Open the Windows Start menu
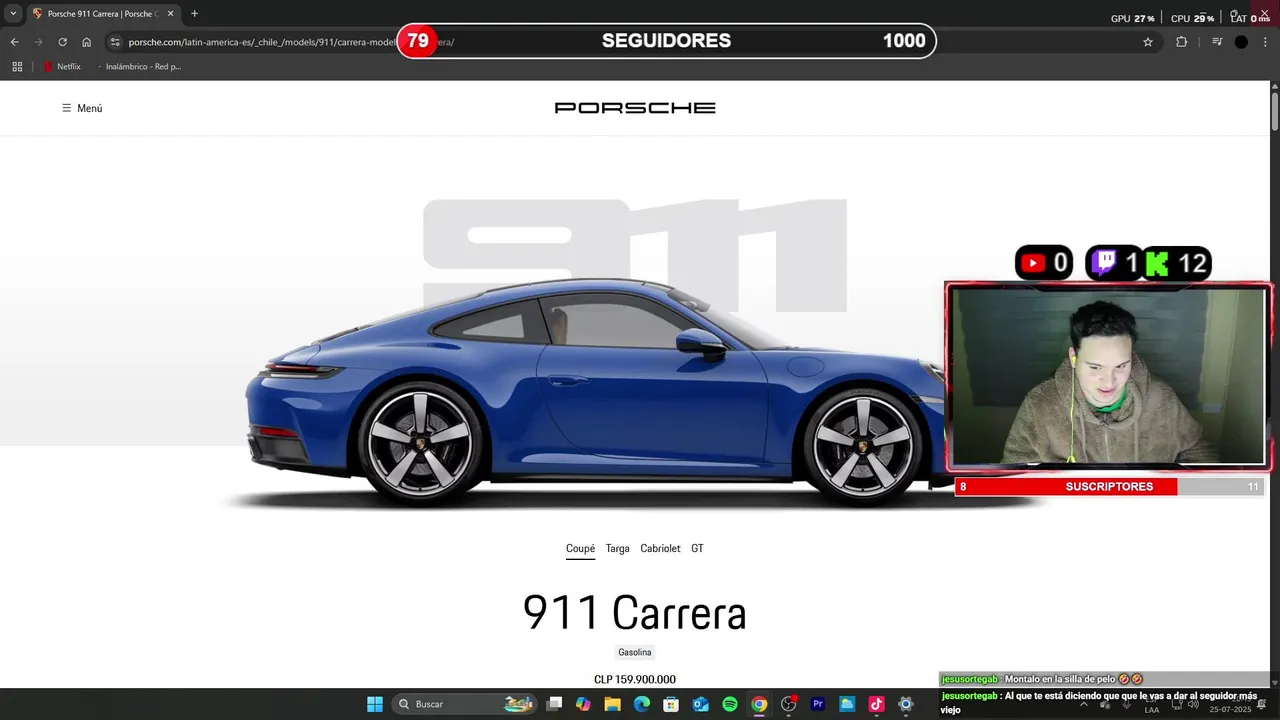This screenshot has width=1280, height=720. 375,704
